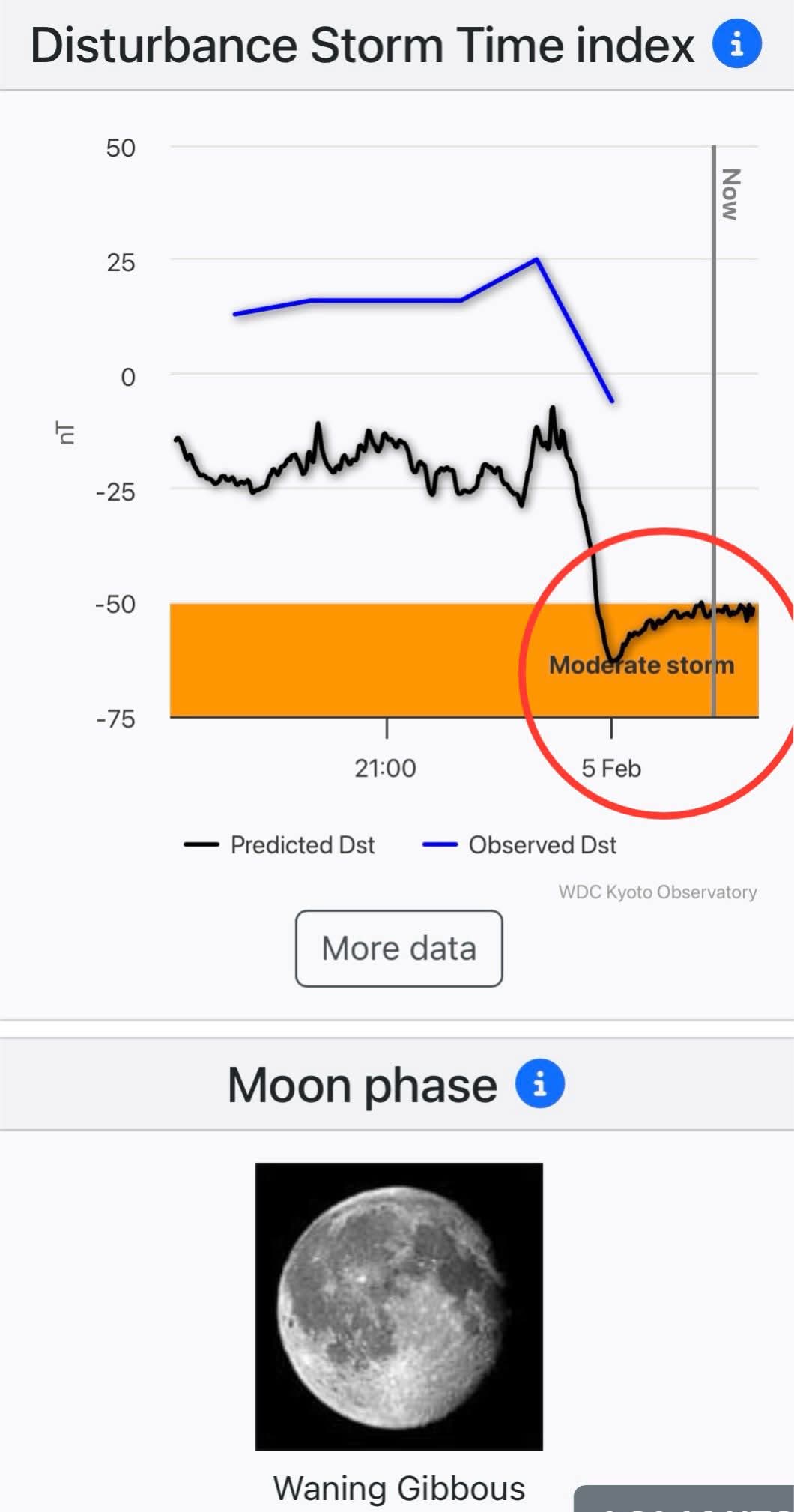Click the Disturbance Storm Time index heading
794x1512 pixels.
pyautogui.click(x=362, y=46)
